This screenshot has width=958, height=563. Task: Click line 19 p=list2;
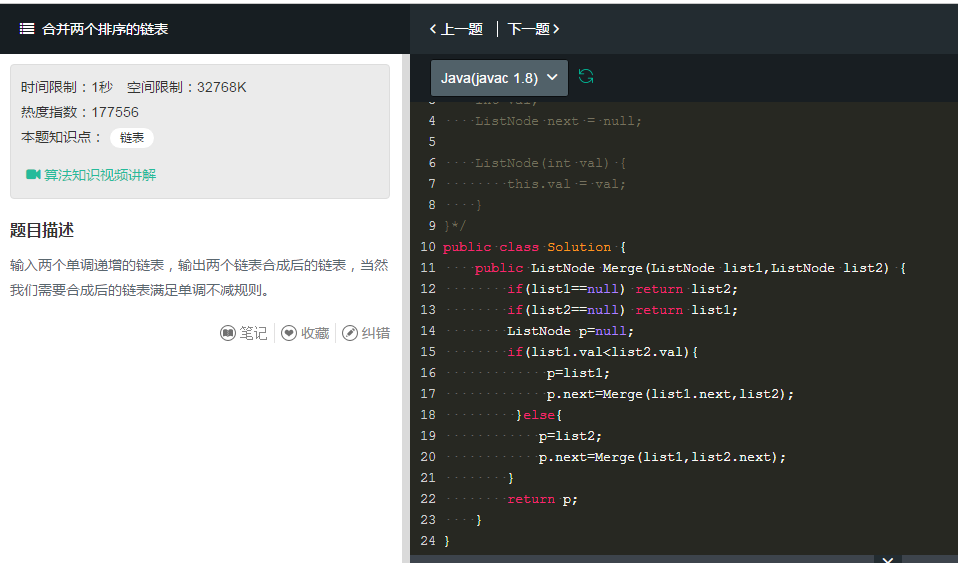[x=570, y=436]
